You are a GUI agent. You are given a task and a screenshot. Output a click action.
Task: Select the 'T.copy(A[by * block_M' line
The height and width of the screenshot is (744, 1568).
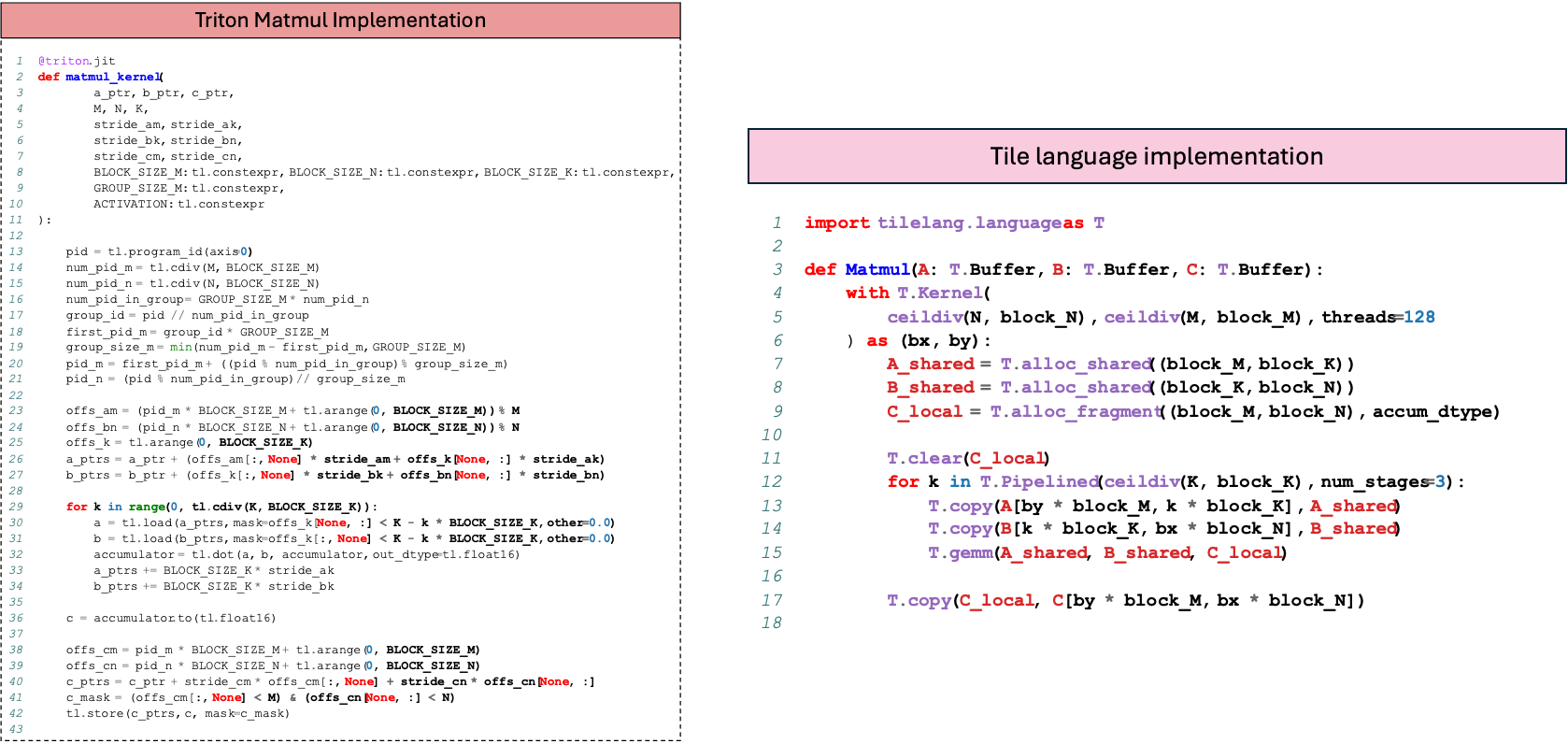coord(1163,506)
